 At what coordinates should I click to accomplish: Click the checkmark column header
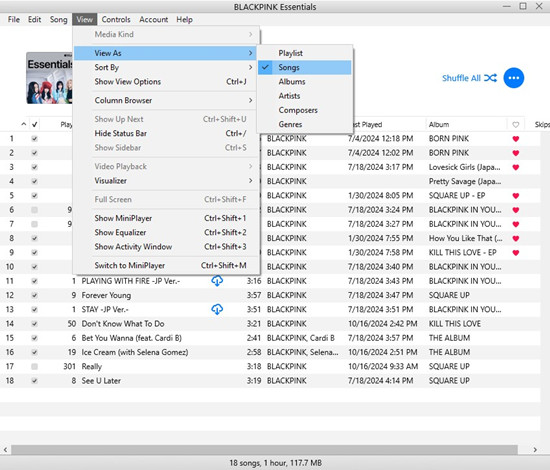[x=34, y=125]
